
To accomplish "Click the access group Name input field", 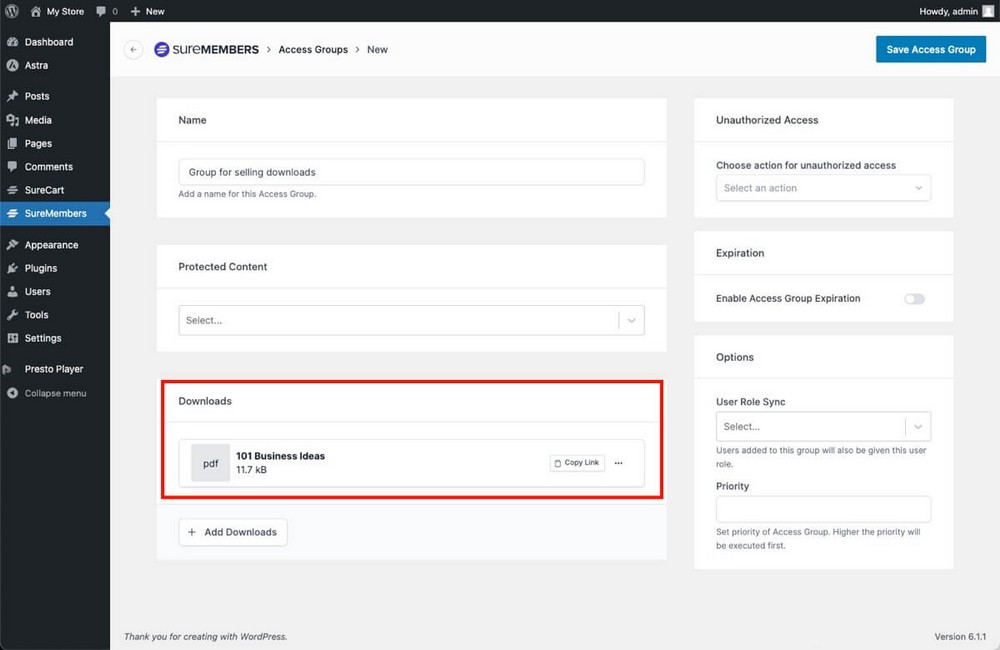I will click(411, 172).
